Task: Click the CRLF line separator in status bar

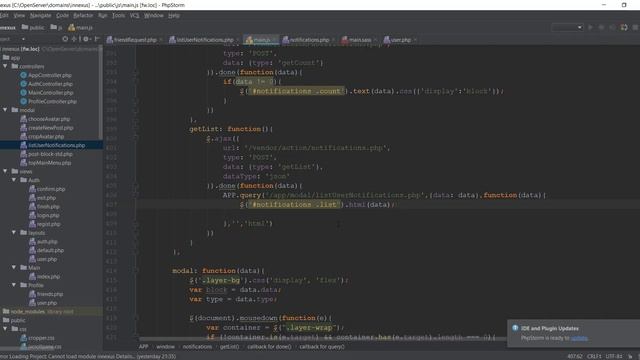Action: pos(594,356)
